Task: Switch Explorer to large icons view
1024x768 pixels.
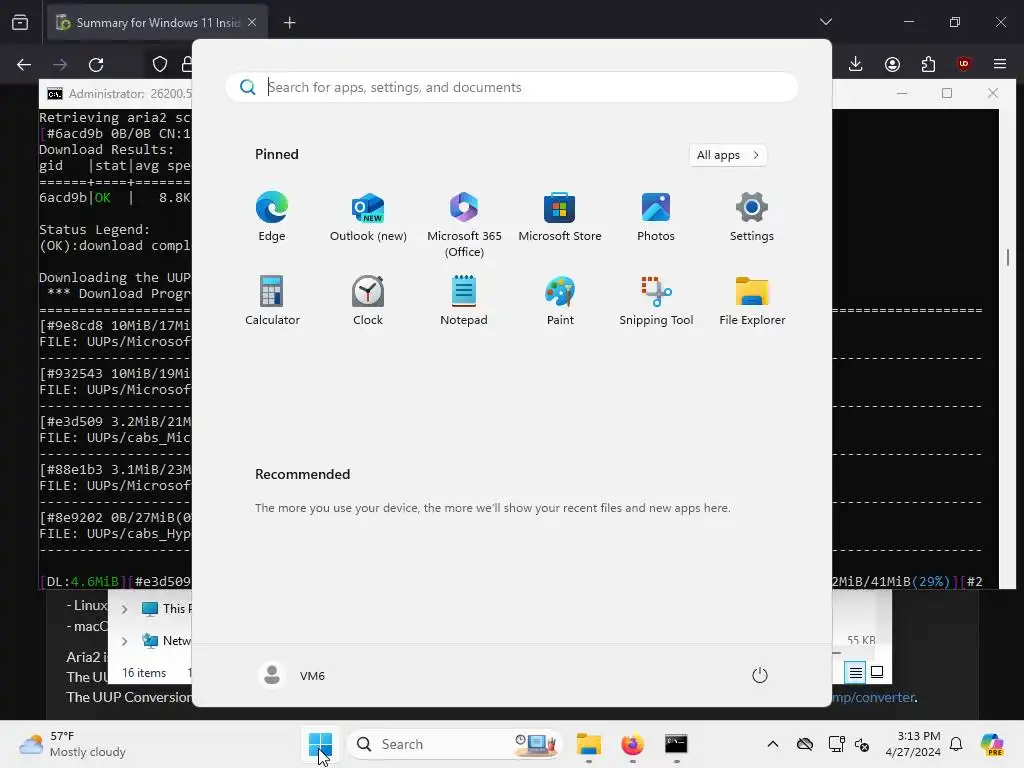Action: [x=877, y=672]
